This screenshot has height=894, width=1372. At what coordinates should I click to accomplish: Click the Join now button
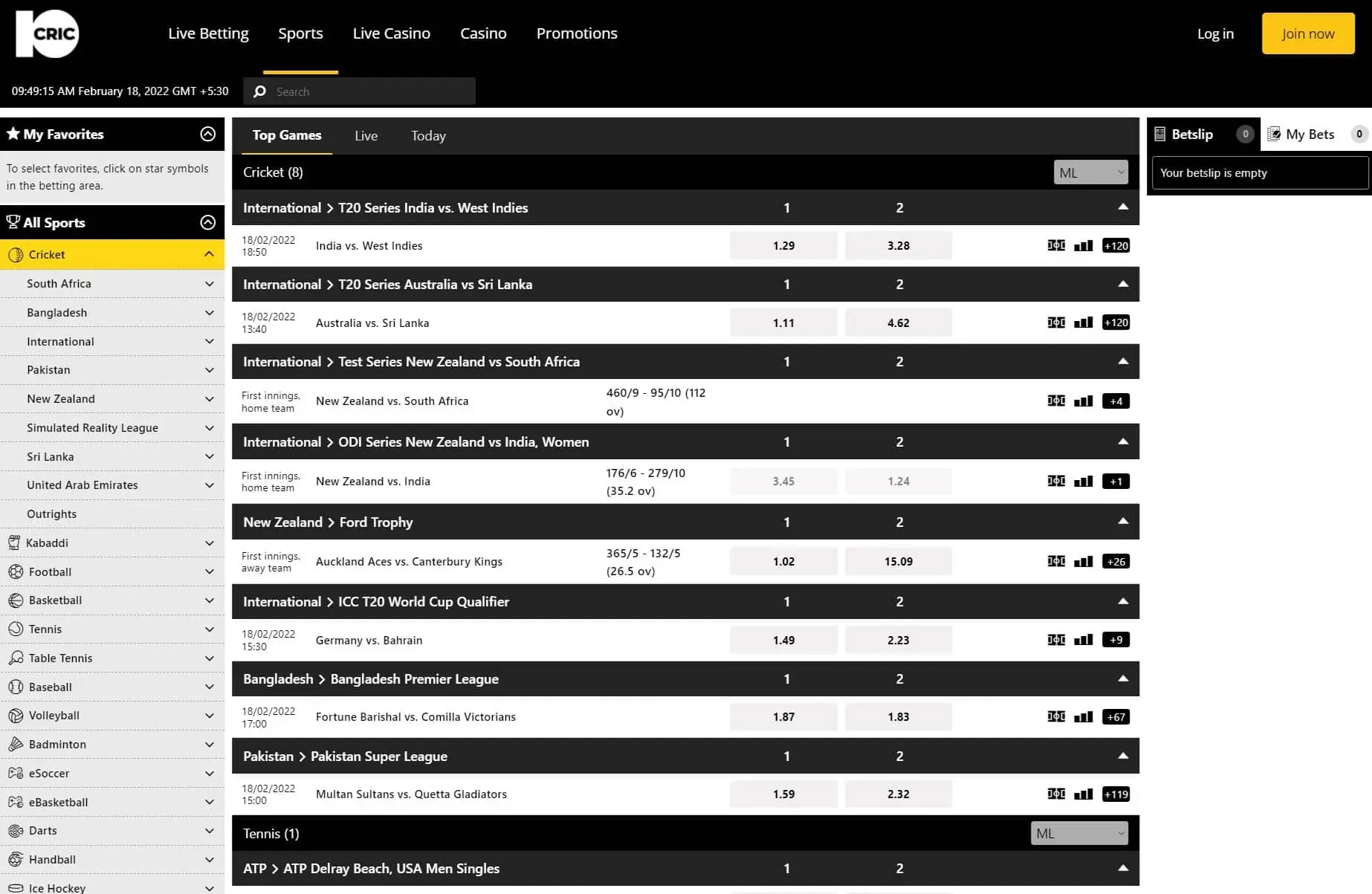[1307, 33]
